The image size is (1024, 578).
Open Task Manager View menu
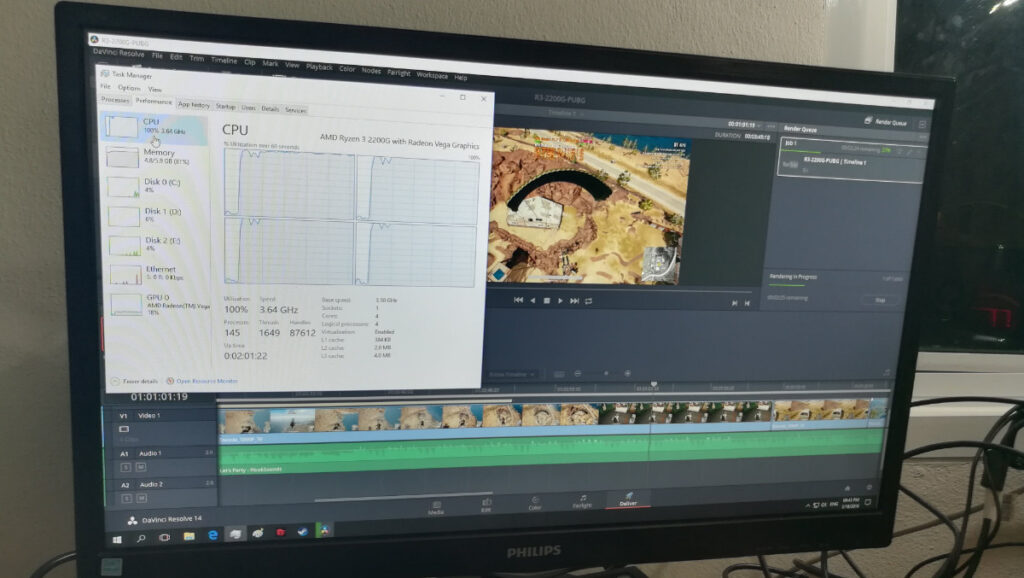pyautogui.click(x=155, y=89)
